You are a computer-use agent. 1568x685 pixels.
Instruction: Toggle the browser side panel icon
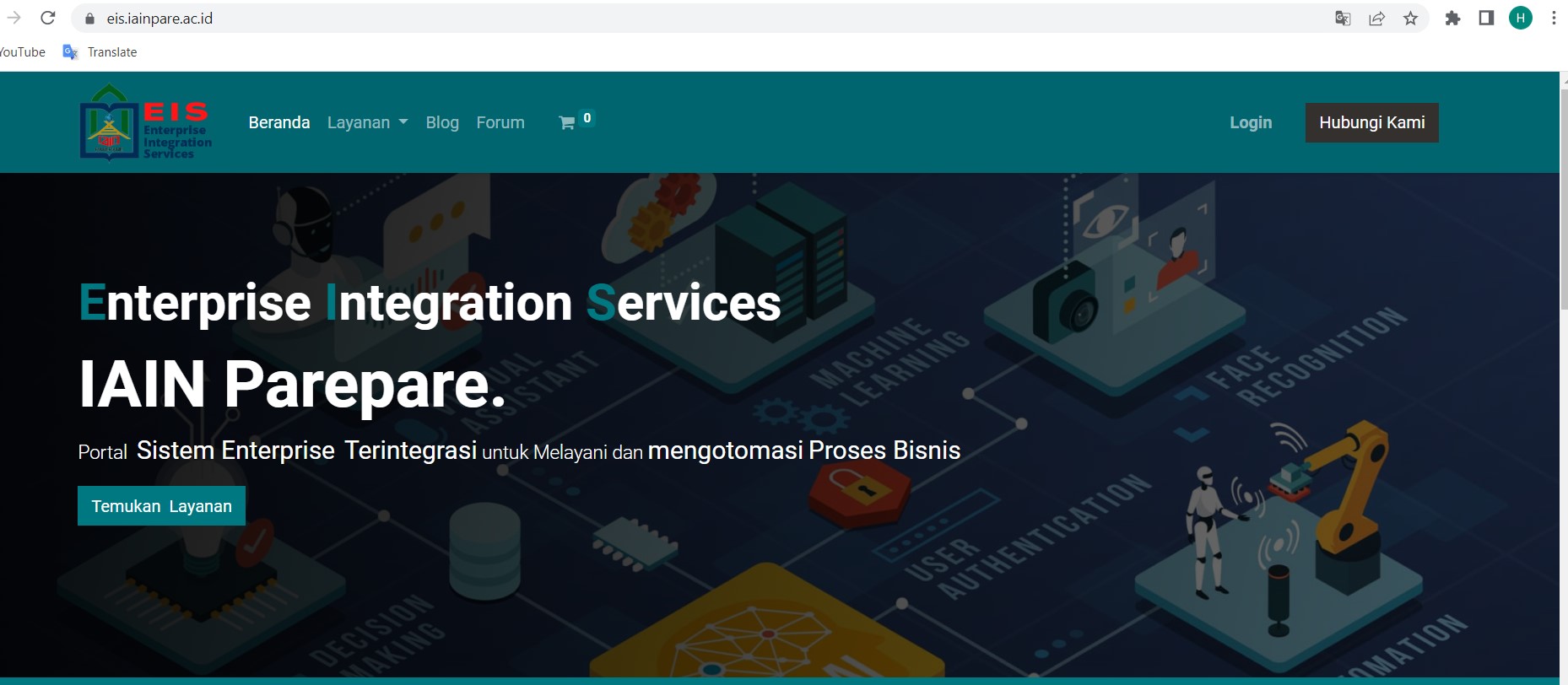pyautogui.click(x=1486, y=19)
